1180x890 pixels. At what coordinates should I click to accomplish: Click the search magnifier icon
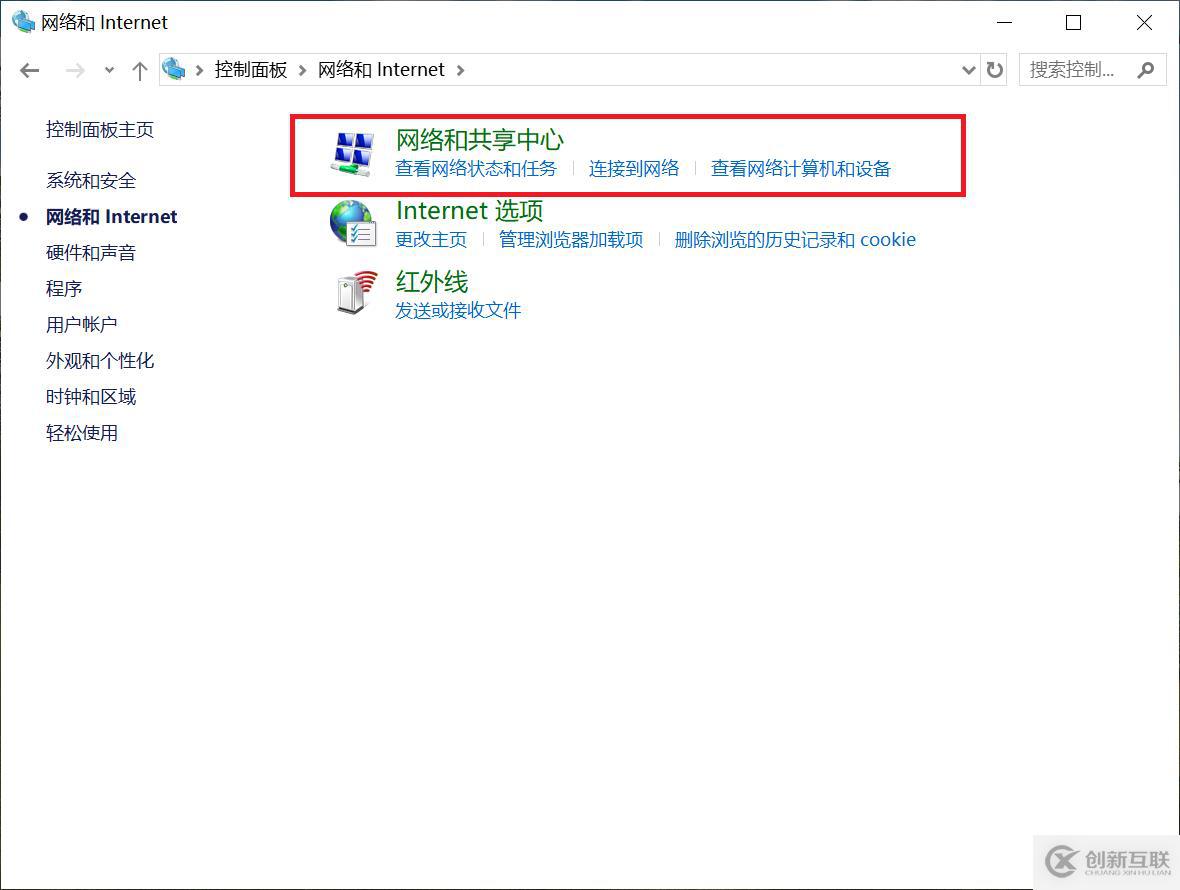pos(1146,70)
